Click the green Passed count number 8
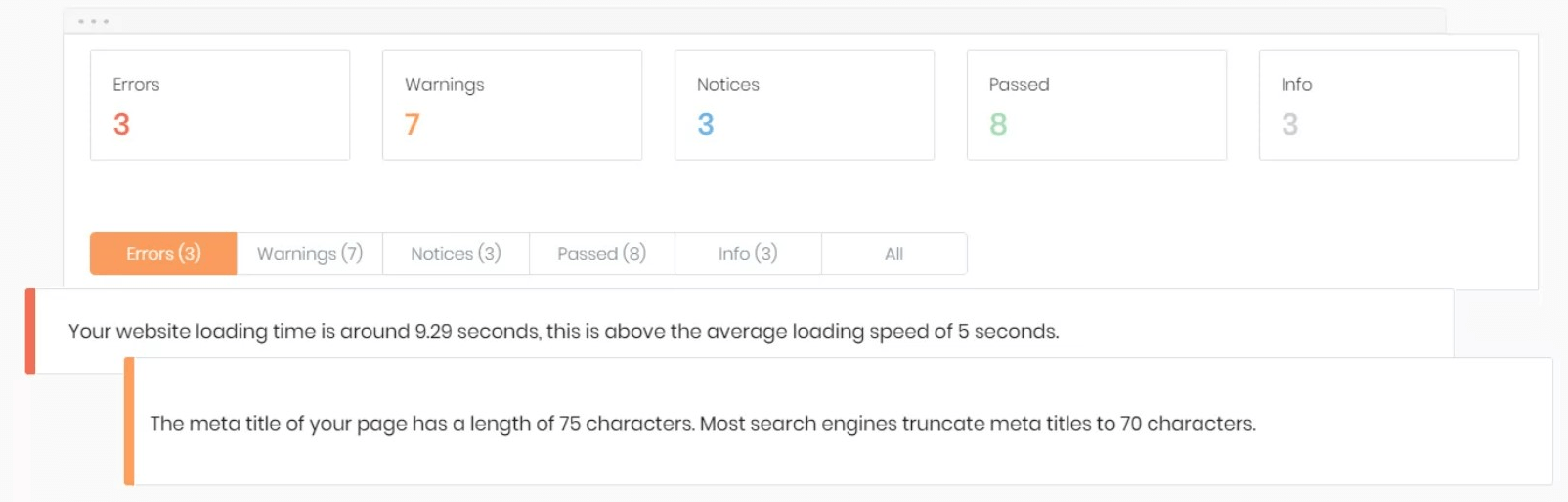 (998, 125)
